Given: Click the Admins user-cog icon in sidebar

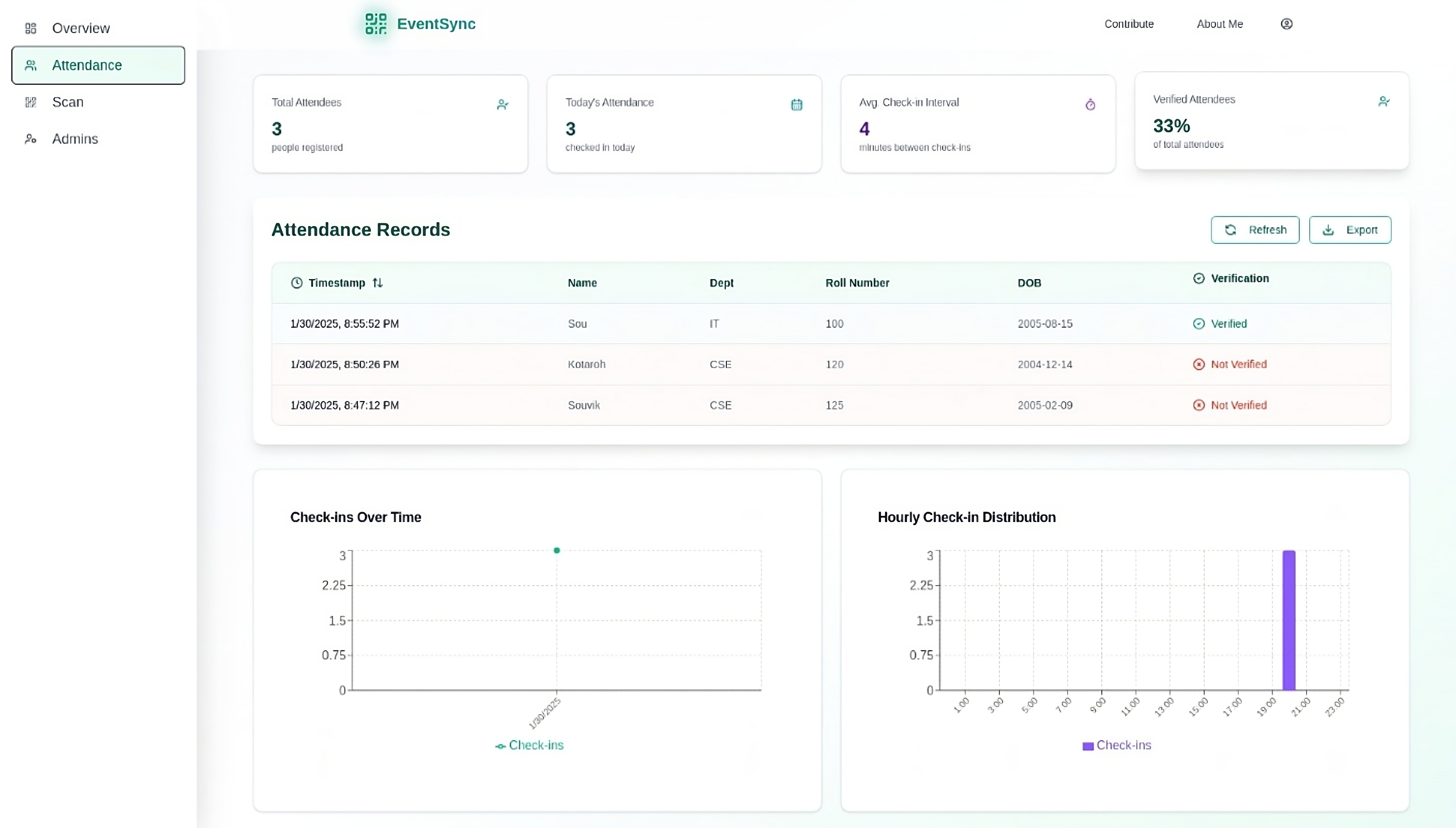Looking at the screenshot, I should click(31, 139).
